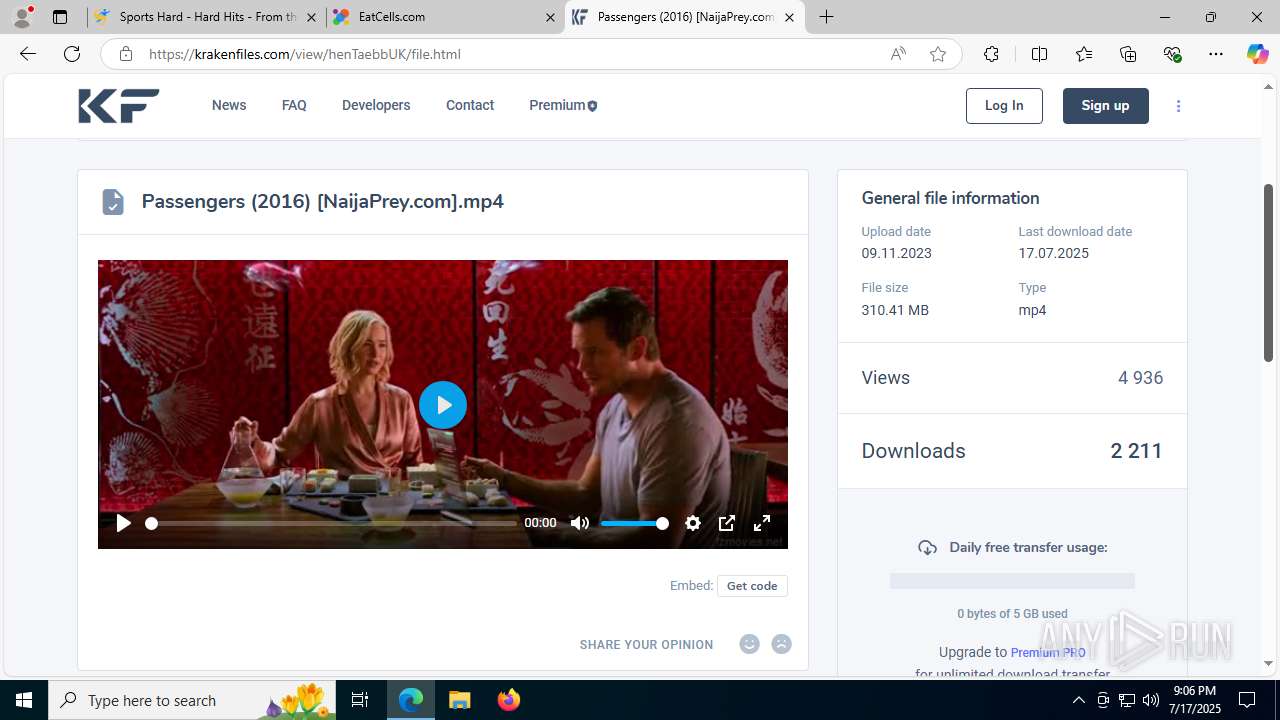Screen dimensions: 1280x720
Task: Select the Passengers (2016) tab
Action: coord(685,17)
